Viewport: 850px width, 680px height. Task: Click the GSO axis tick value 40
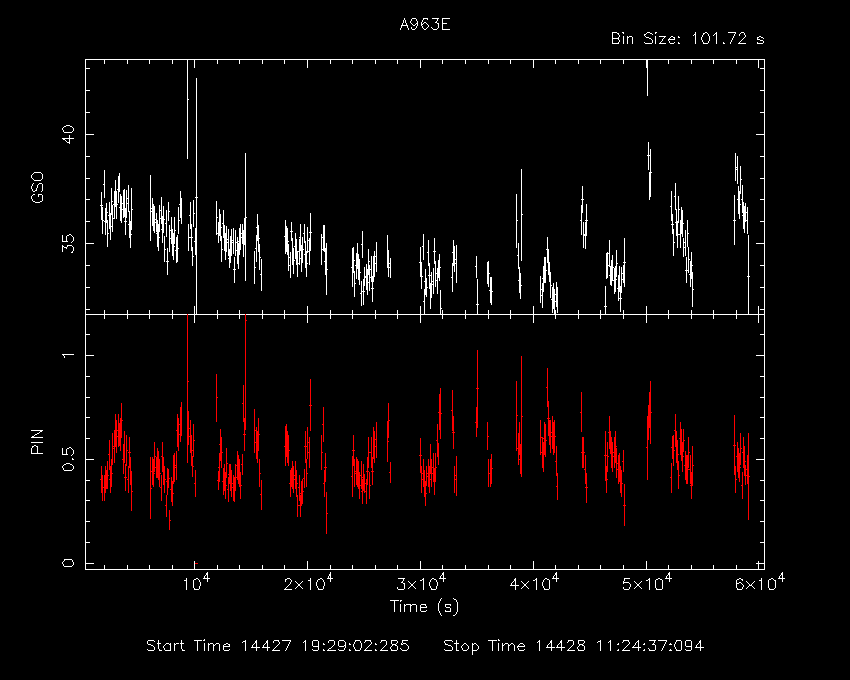pyautogui.click(x=68, y=134)
